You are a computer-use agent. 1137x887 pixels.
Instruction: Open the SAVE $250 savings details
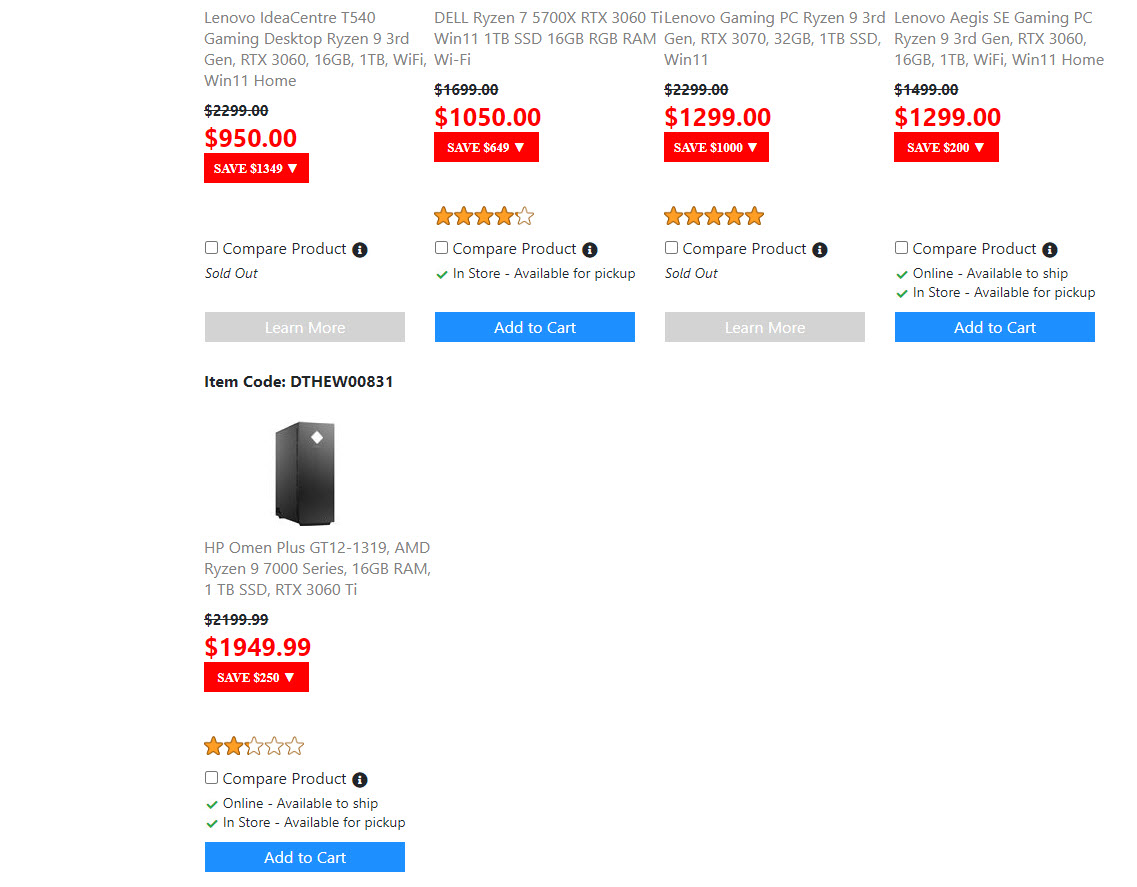click(256, 677)
